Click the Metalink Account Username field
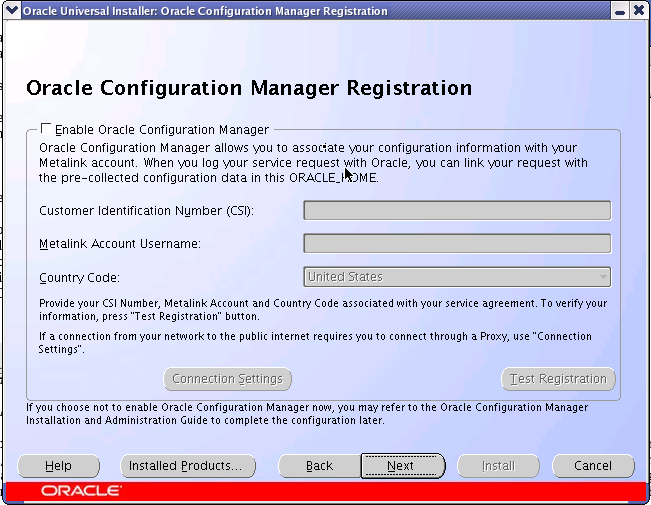 pyautogui.click(x=457, y=243)
